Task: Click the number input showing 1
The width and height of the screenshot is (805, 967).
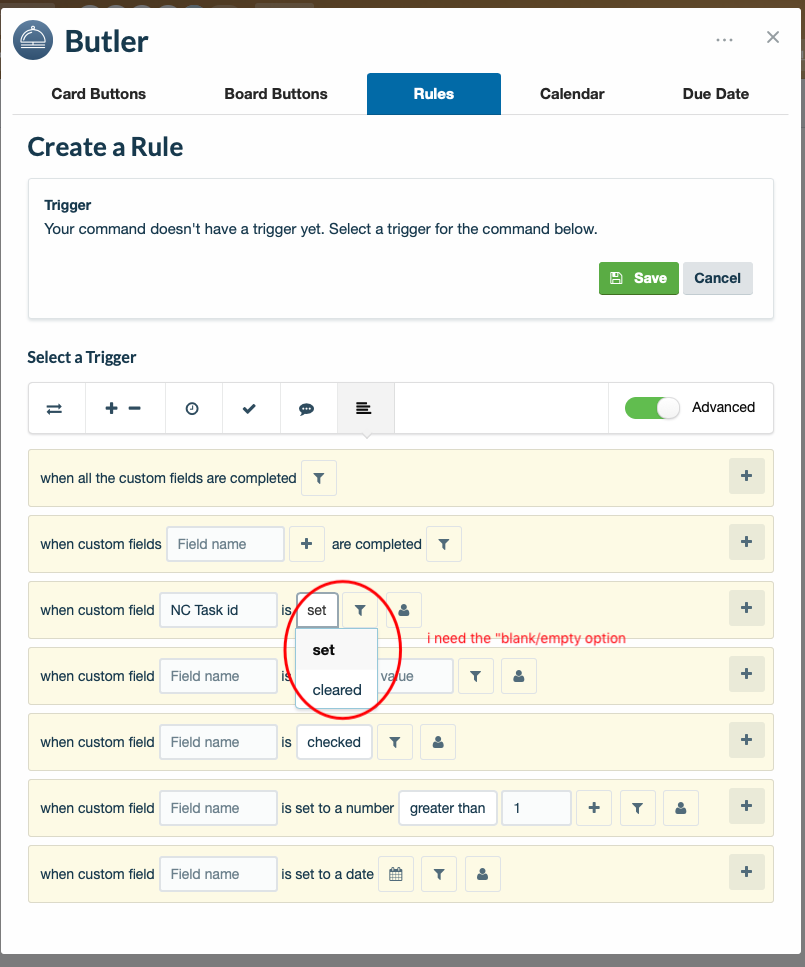Action: [x=537, y=808]
